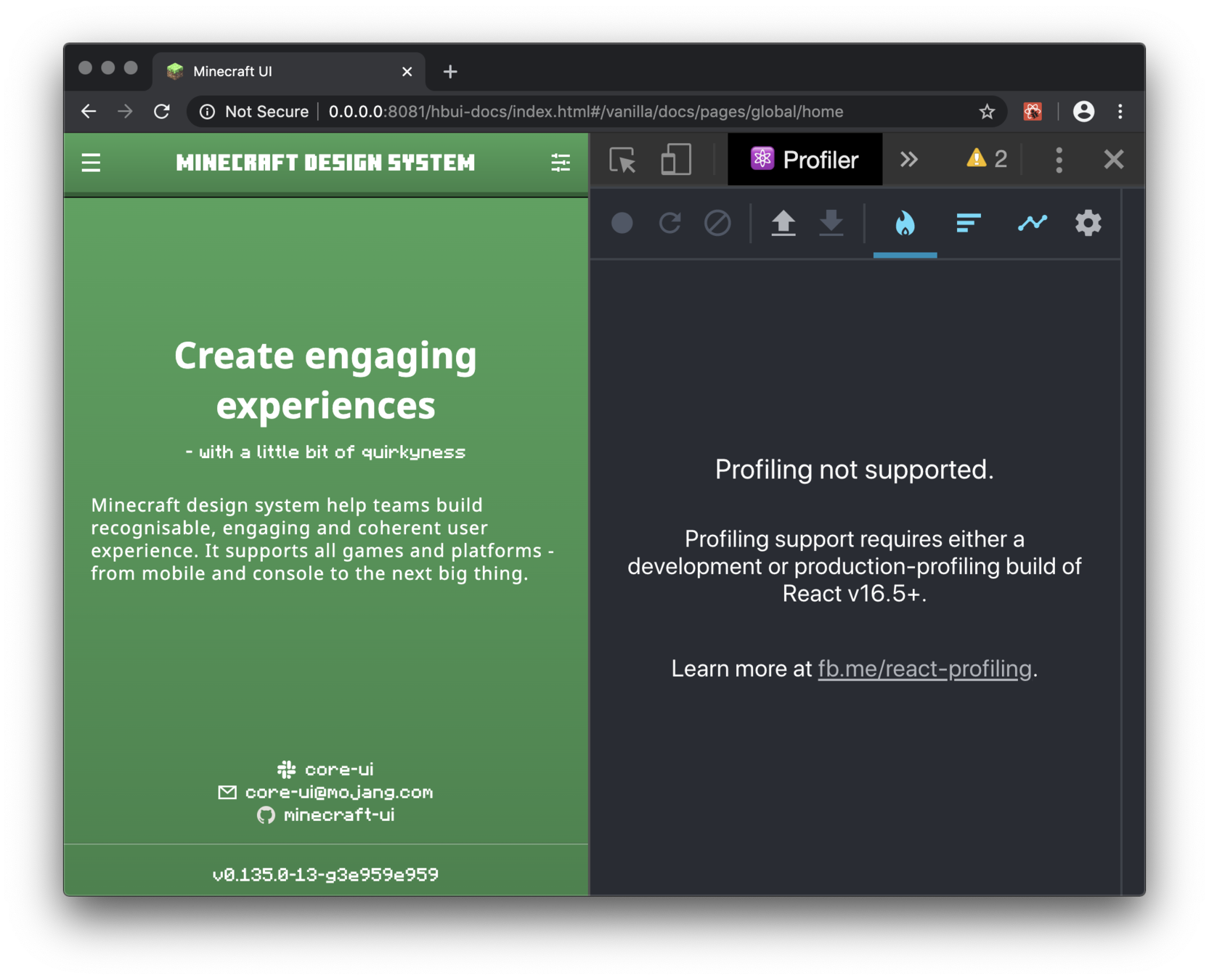Load a profile using the upload arrow
The image size is (1209, 980).
[x=783, y=223]
